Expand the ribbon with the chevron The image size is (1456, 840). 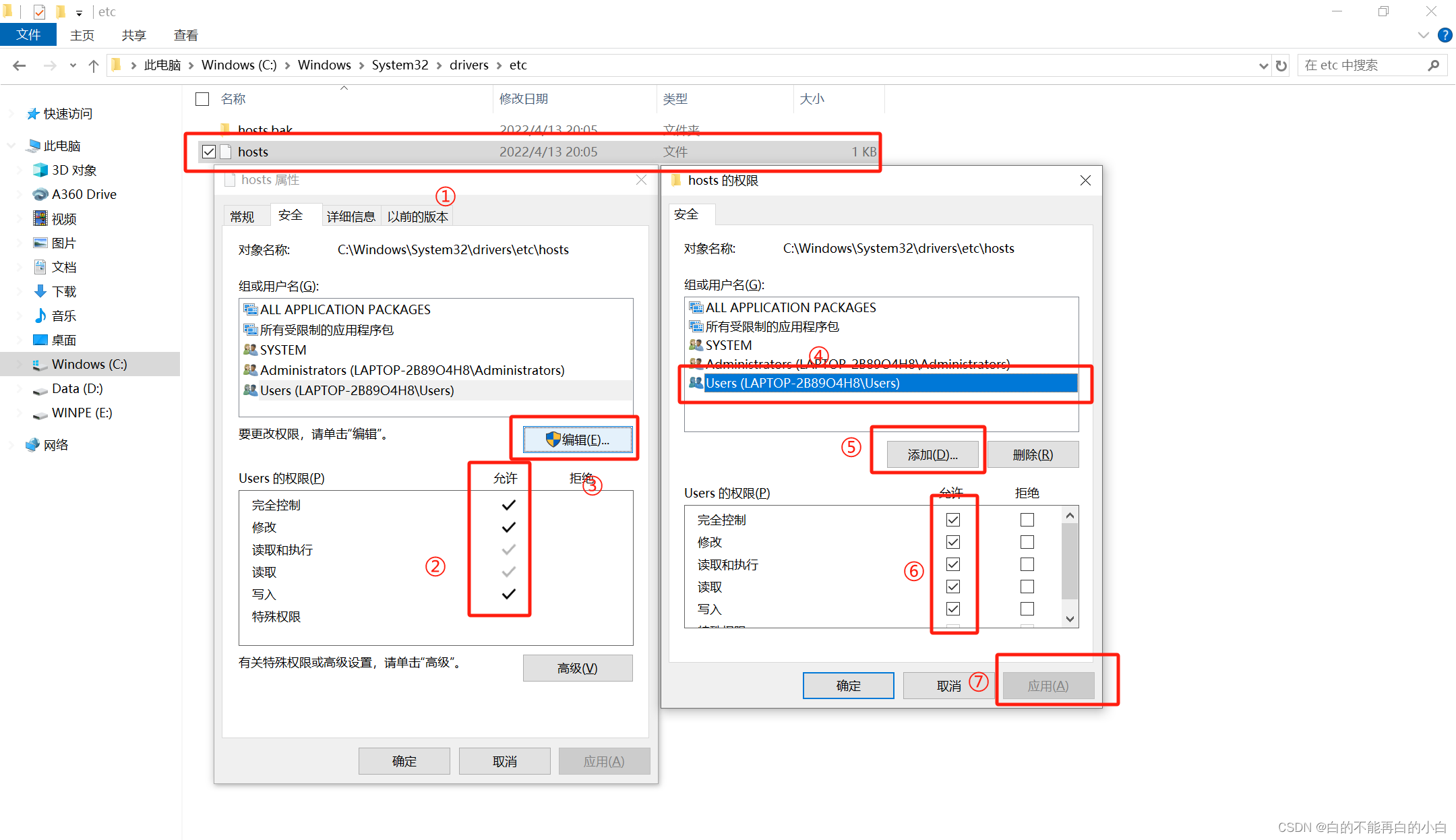pos(1423,35)
